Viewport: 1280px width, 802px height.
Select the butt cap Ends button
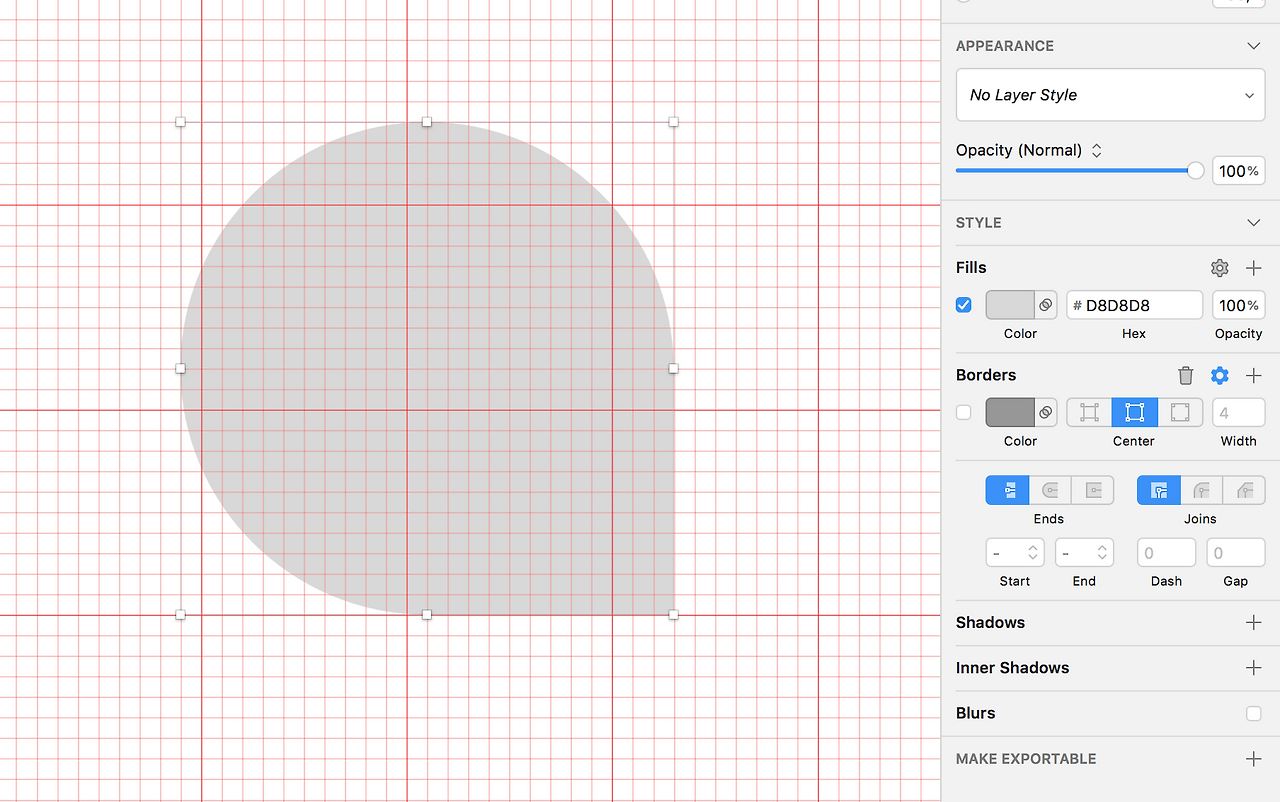(1007, 490)
